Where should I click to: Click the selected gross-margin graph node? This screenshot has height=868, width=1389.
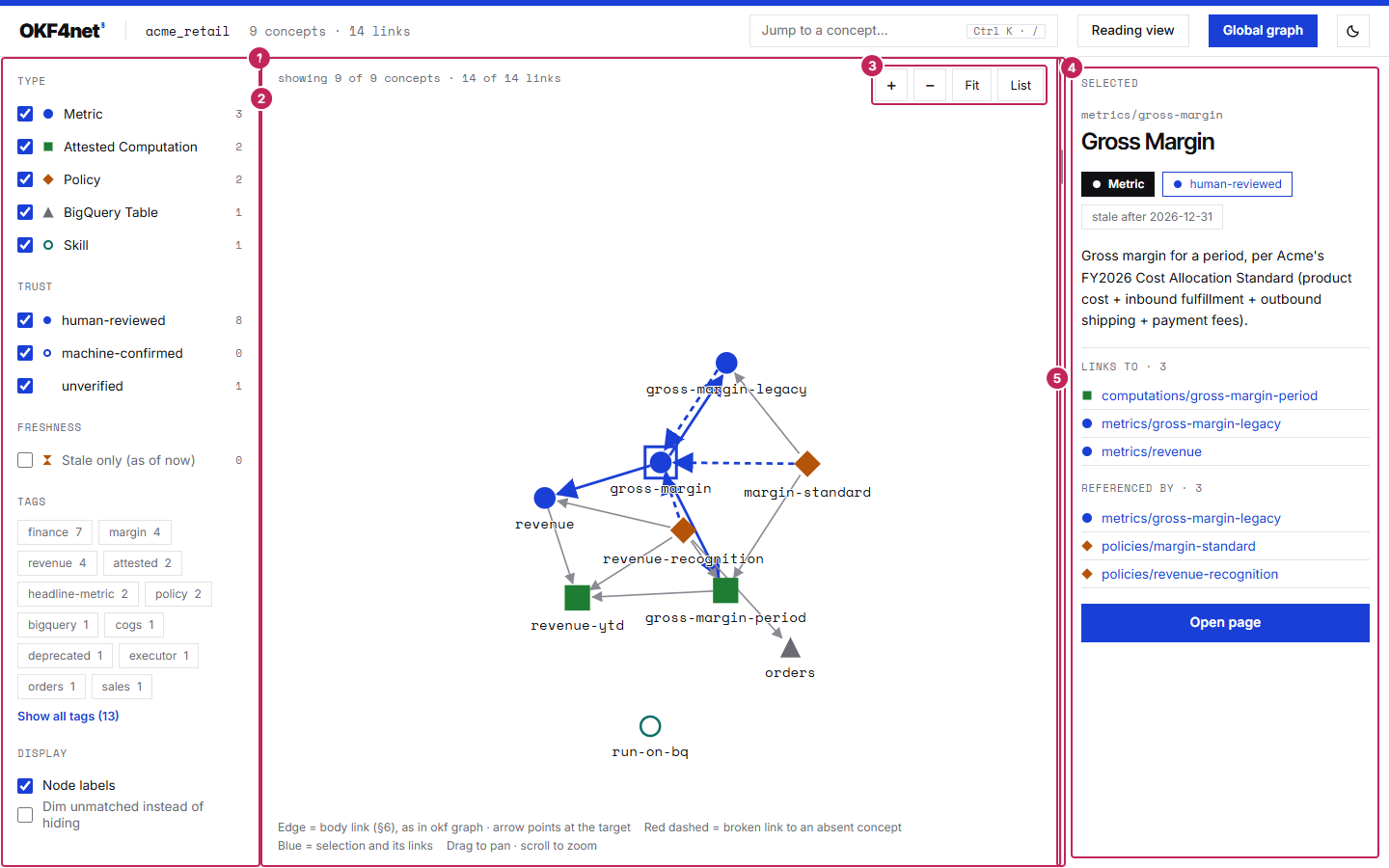661,463
